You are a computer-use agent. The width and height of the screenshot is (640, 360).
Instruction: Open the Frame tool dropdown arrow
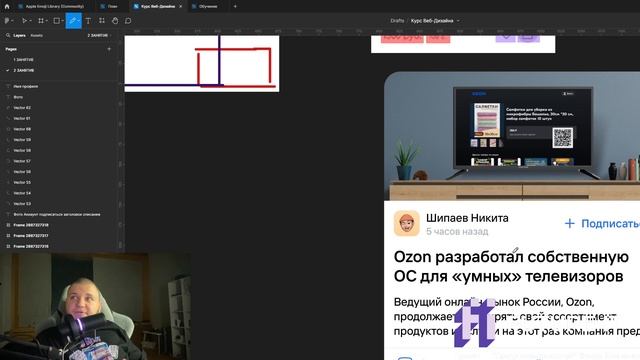(x=47, y=21)
